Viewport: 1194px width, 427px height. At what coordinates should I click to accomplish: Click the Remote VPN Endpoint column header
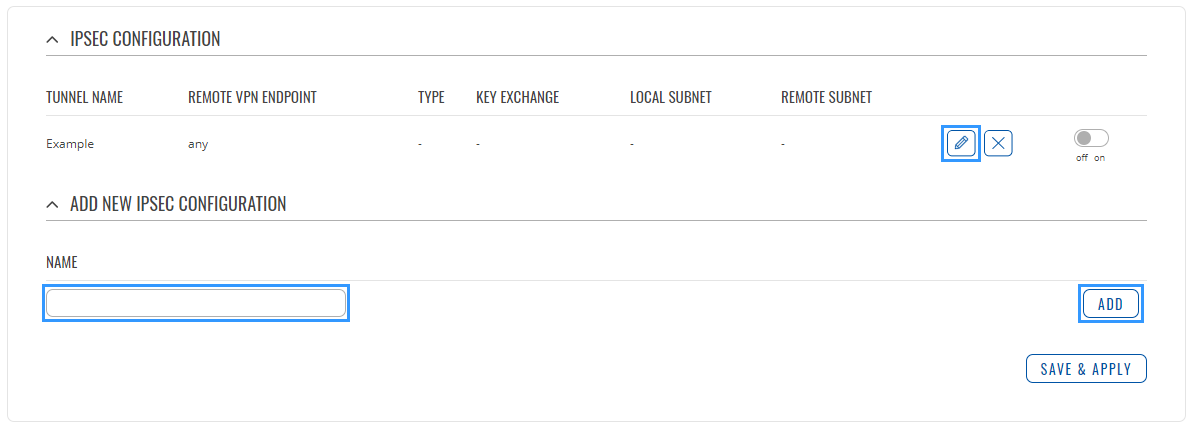click(252, 98)
